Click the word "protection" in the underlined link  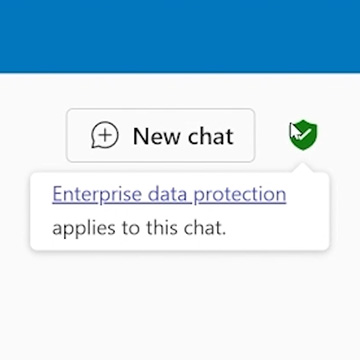pos(240,194)
